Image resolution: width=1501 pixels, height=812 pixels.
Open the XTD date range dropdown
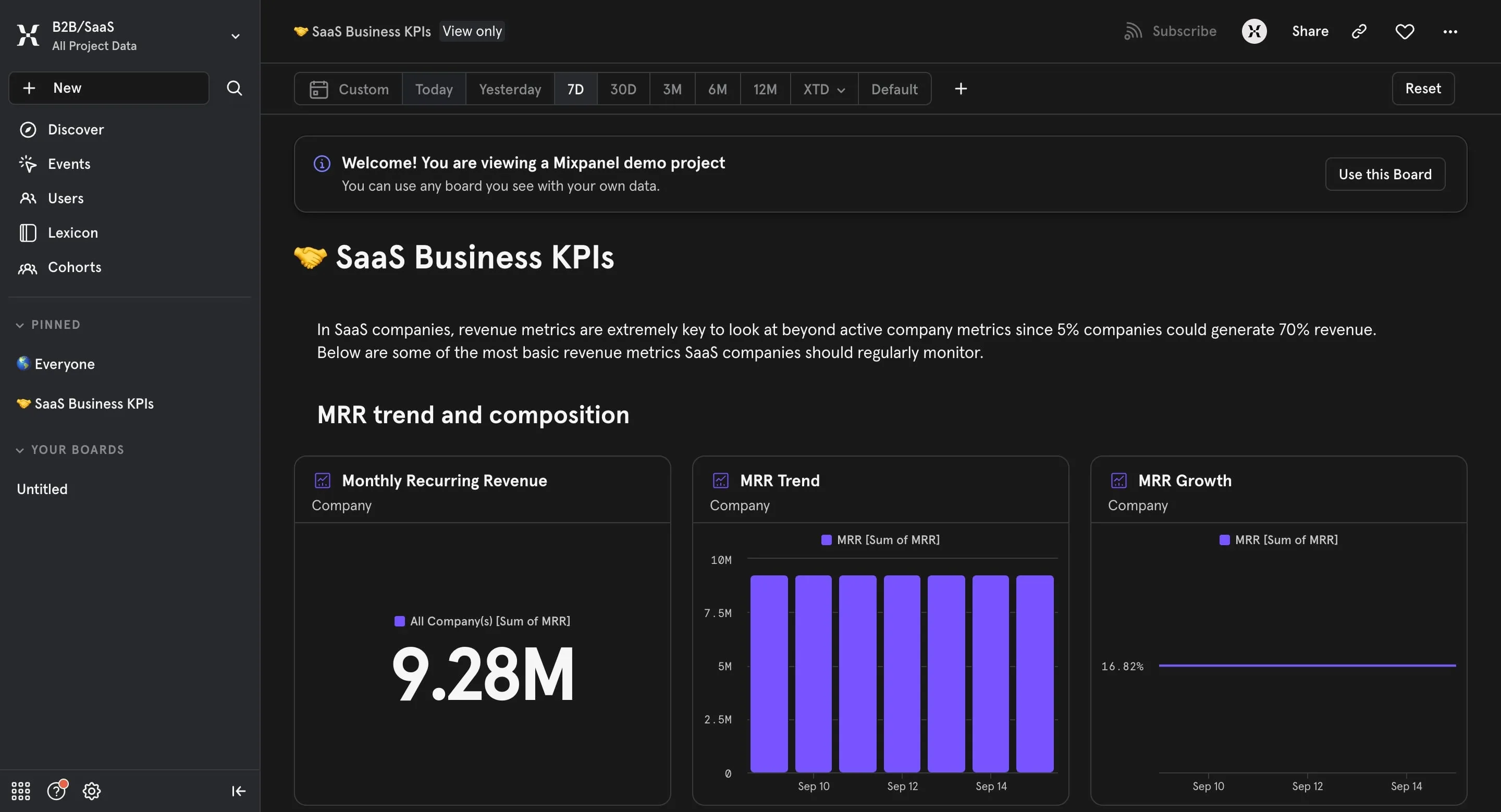pos(824,89)
